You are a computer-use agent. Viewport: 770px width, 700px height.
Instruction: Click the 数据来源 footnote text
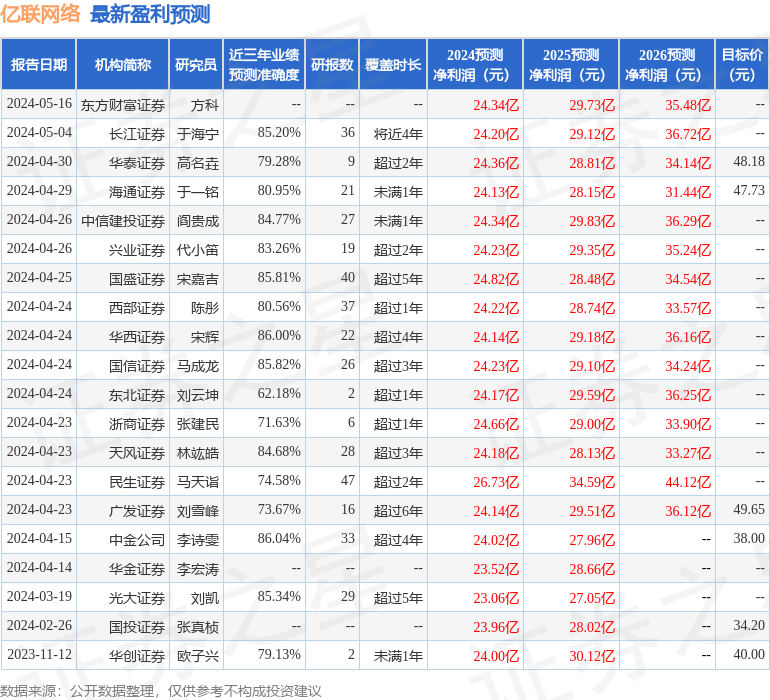[161, 691]
